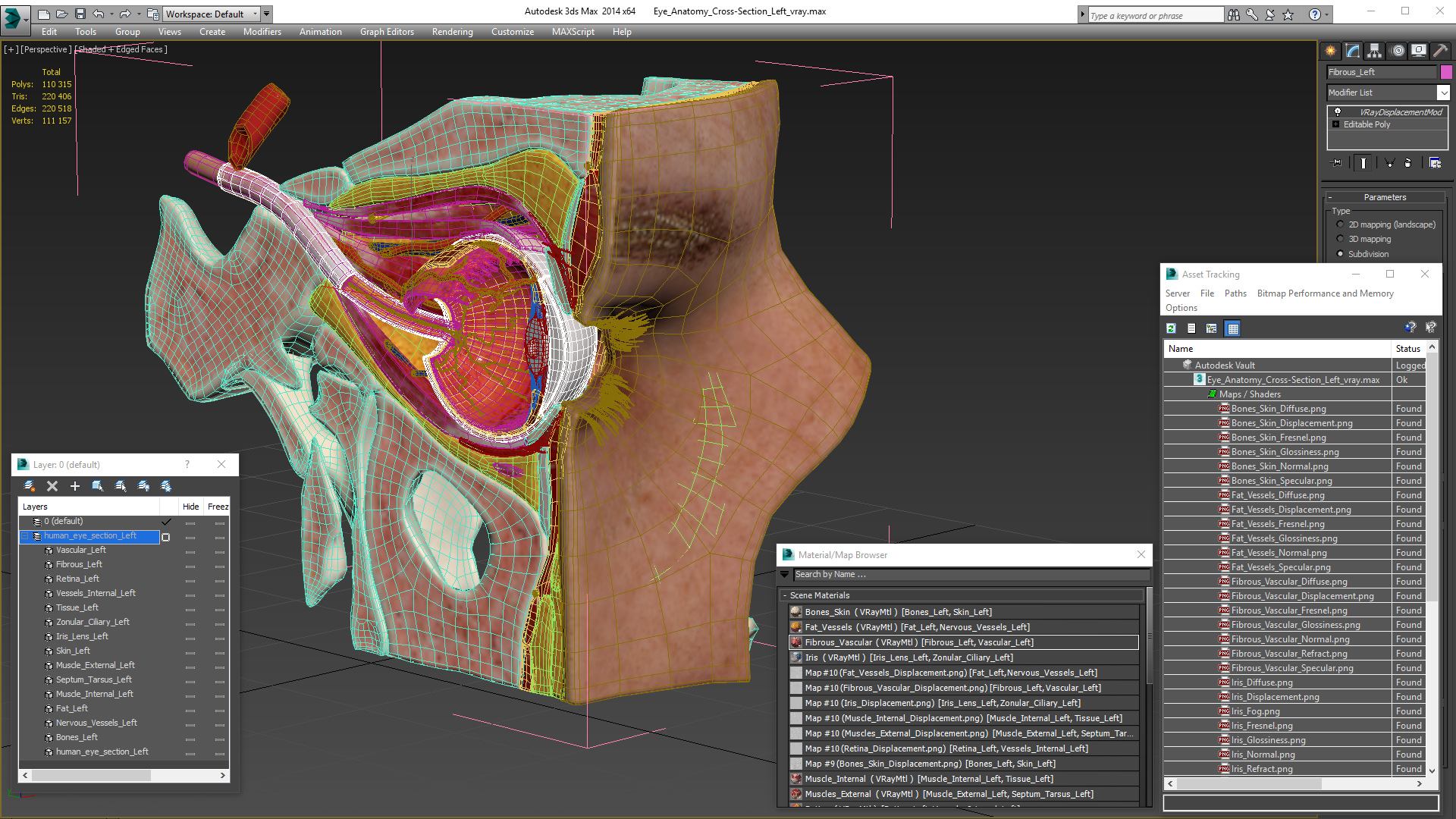The width and height of the screenshot is (1456, 819).
Task: Open the Utilities hammer tab
Action: (1441, 51)
